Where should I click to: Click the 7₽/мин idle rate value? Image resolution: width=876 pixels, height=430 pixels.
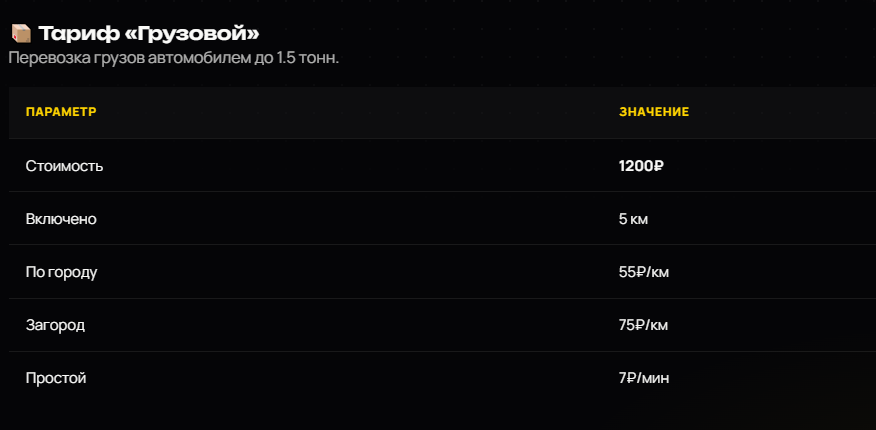point(644,378)
